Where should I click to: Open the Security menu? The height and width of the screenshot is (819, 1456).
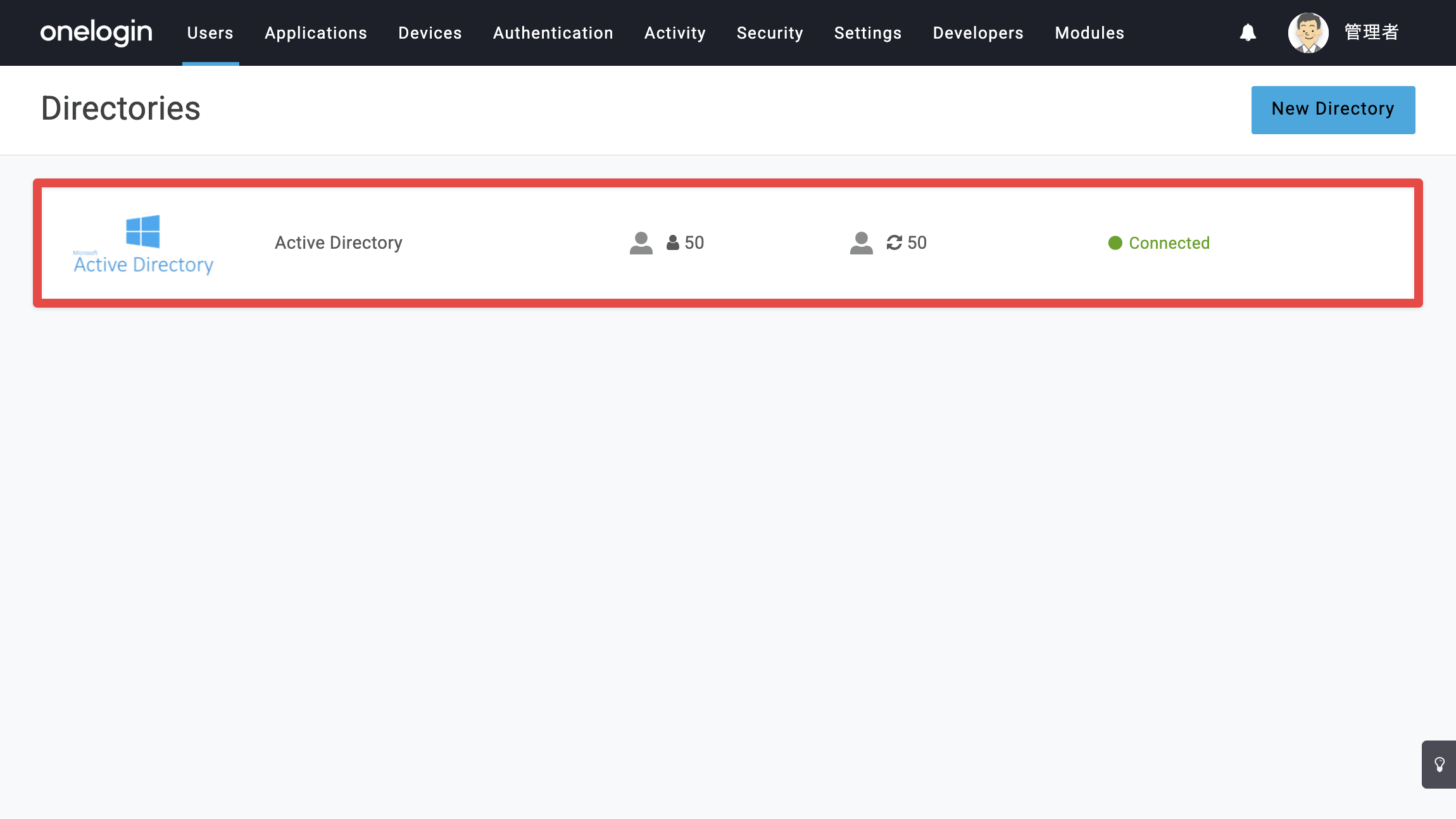[x=770, y=33]
